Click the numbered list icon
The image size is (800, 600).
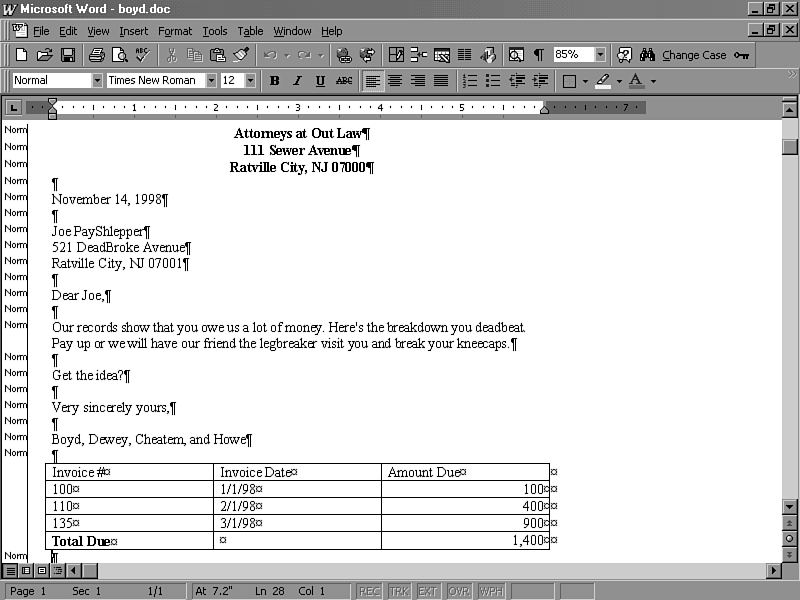click(470, 81)
